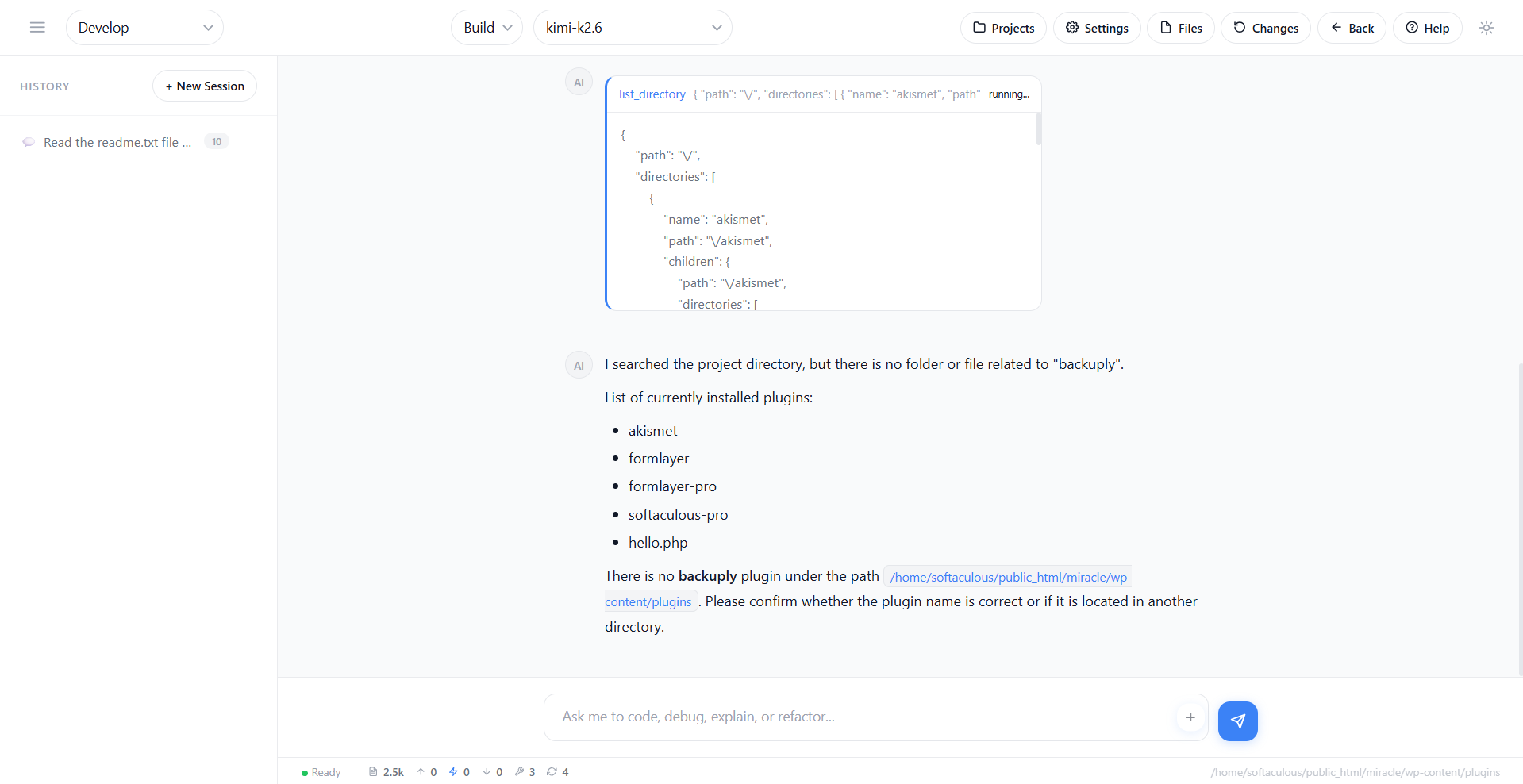Go Back
Screen dimensions: 1523x784
pyautogui.click(x=1352, y=28)
